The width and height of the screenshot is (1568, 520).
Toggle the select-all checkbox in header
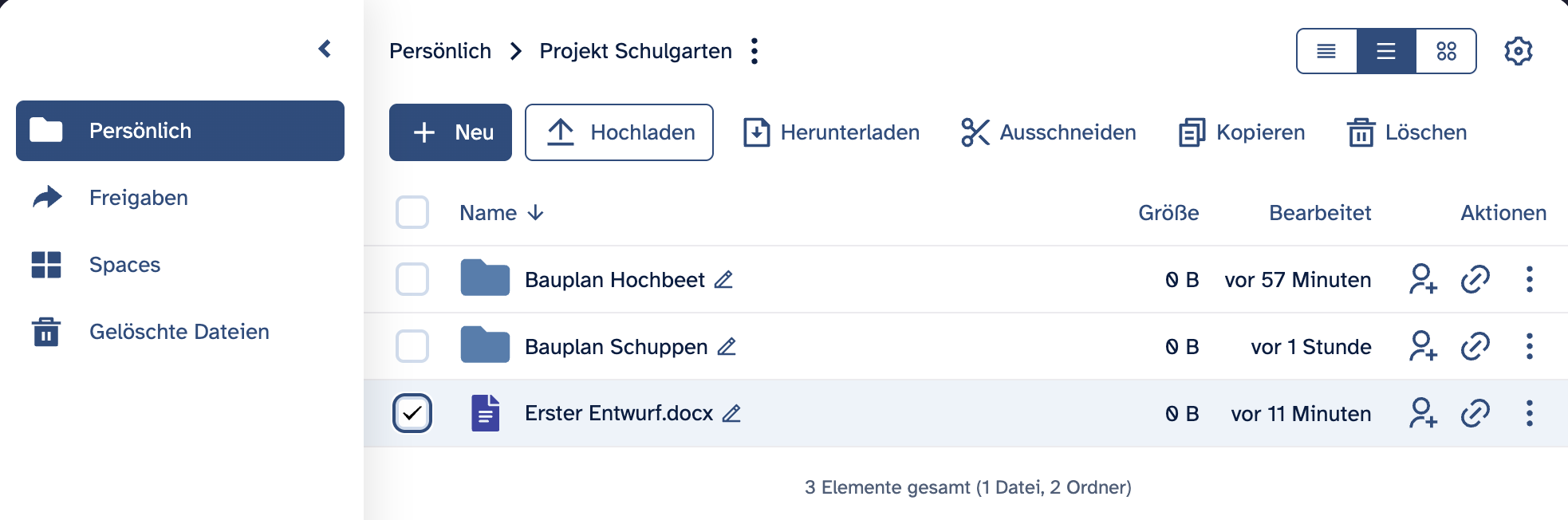coord(412,212)
